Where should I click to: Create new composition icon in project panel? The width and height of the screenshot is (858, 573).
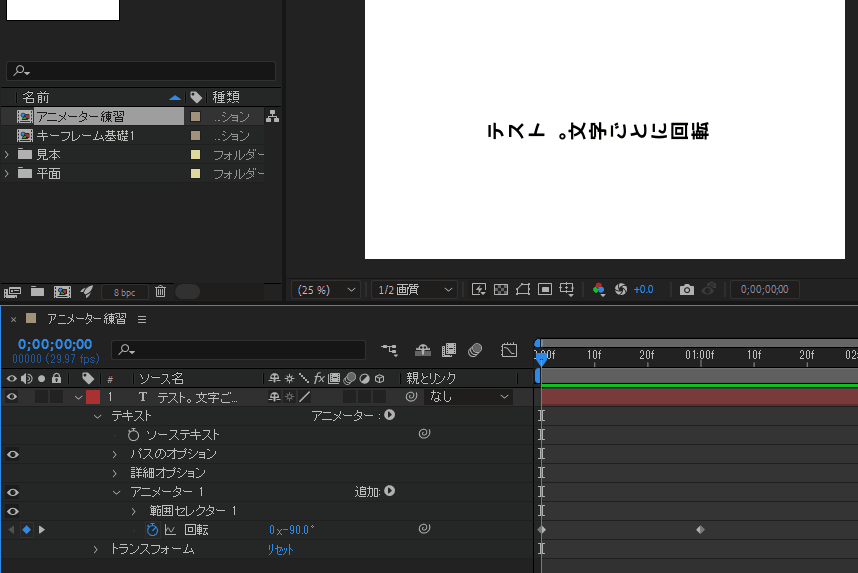[62, 292]
